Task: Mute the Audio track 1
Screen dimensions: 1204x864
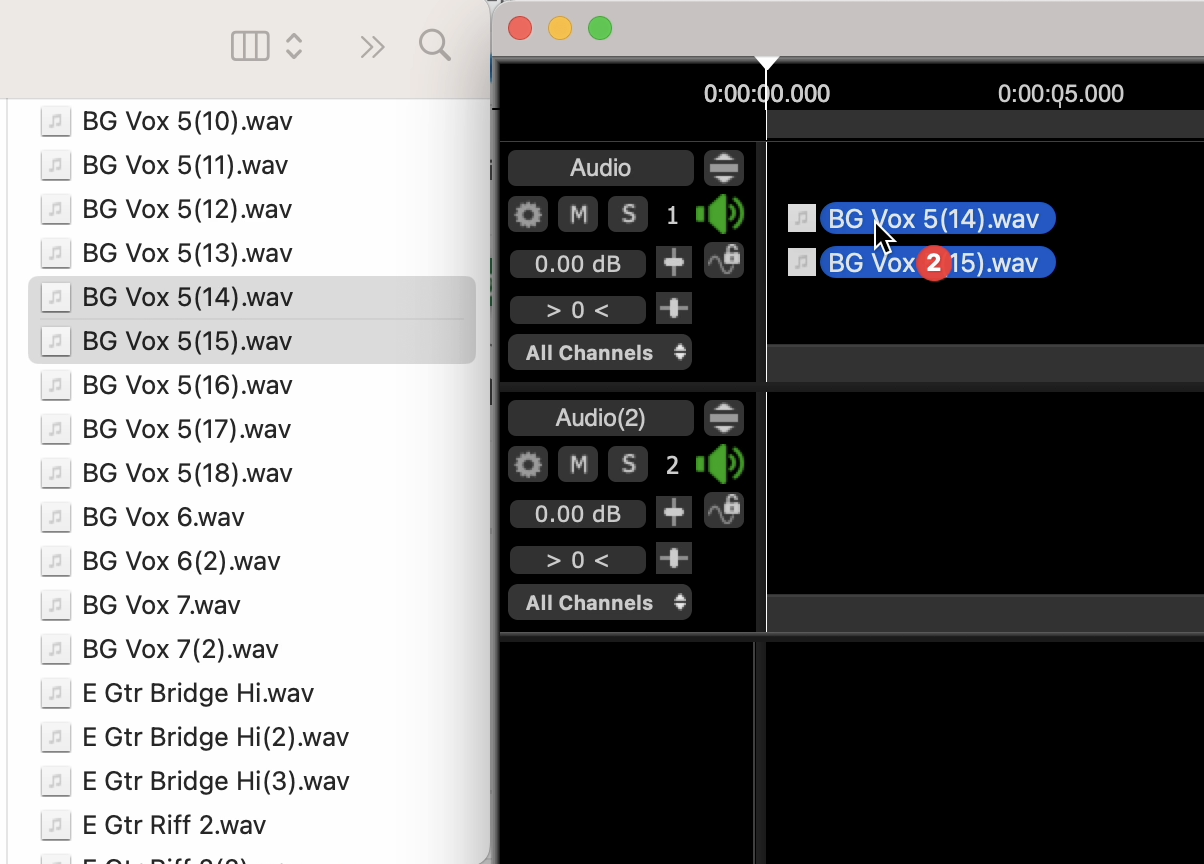Action: point(577,214)
